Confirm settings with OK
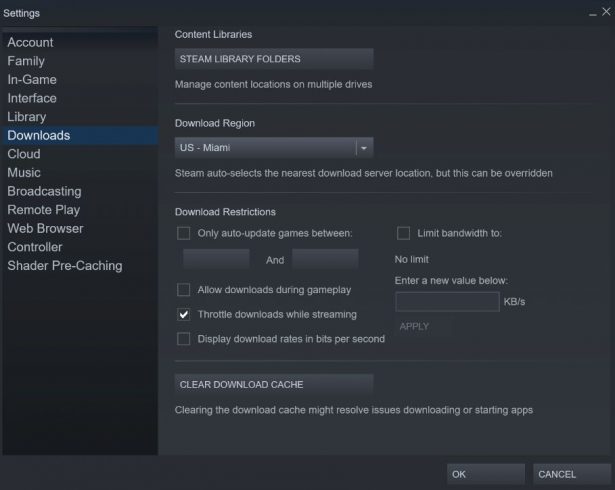Image resolution: width=615 pixels, height=490 pixels. [486, 474]
